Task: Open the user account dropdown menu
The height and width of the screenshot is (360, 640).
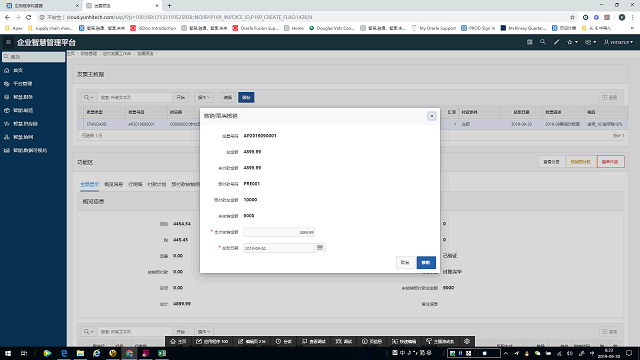Action: click(618, 42)
